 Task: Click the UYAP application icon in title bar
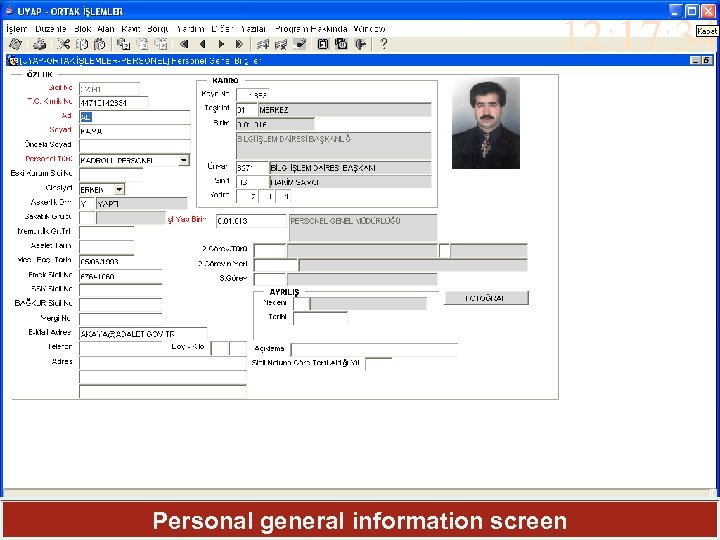(x=9, y=11)
